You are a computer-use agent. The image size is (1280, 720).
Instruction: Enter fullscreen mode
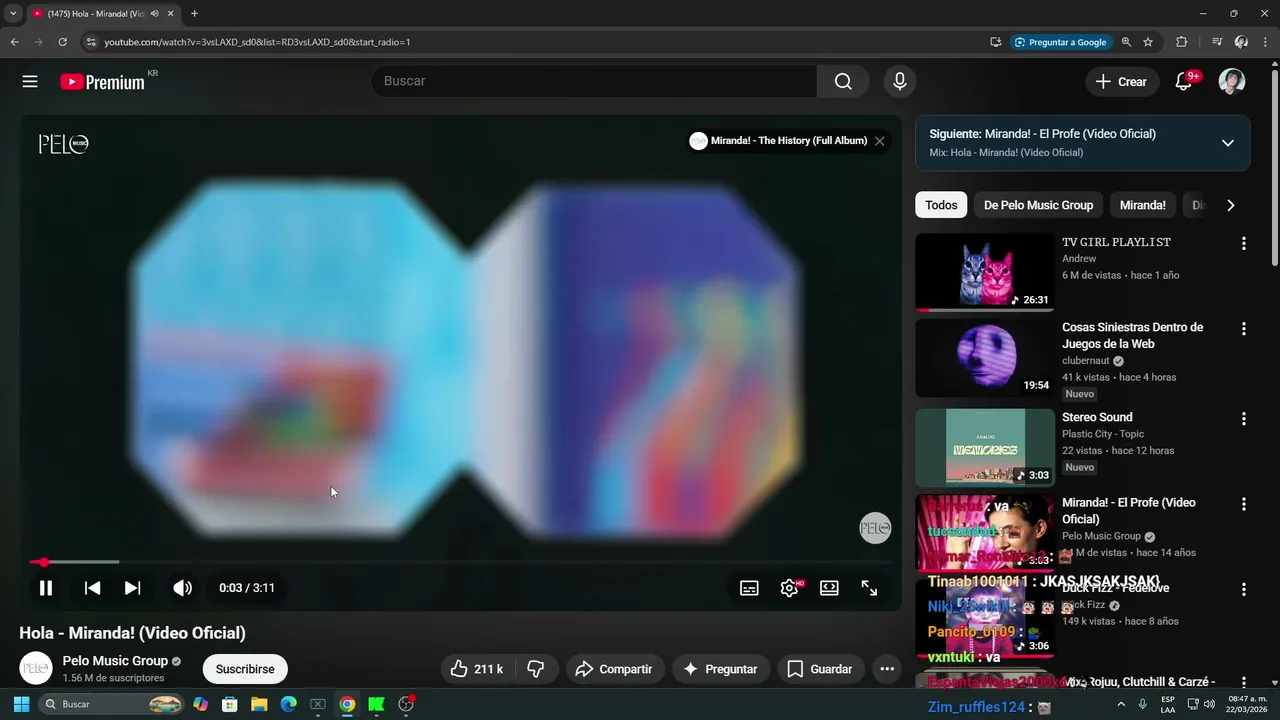[x=869, y=588]
